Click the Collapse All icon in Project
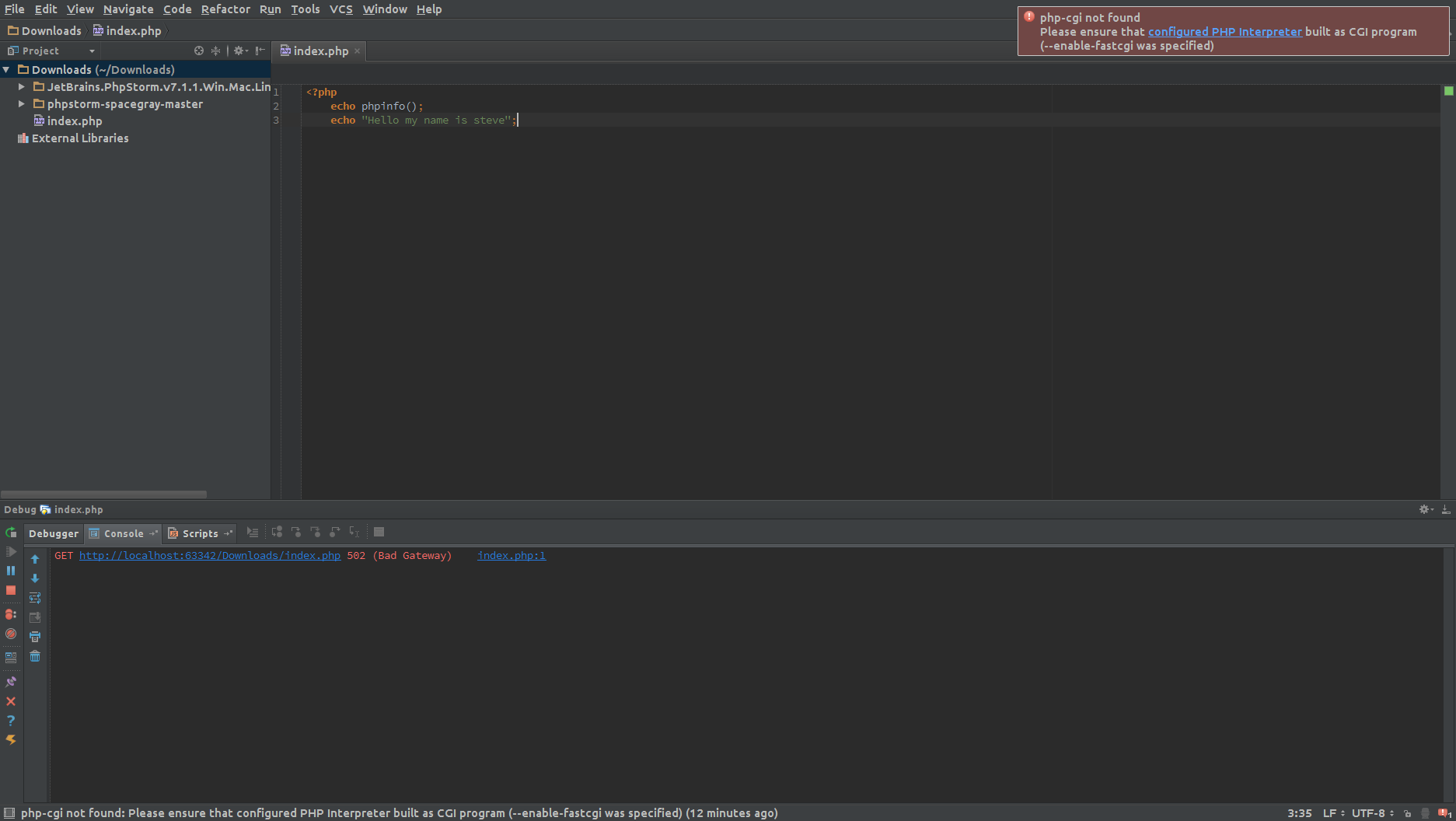 coord(216,51)
